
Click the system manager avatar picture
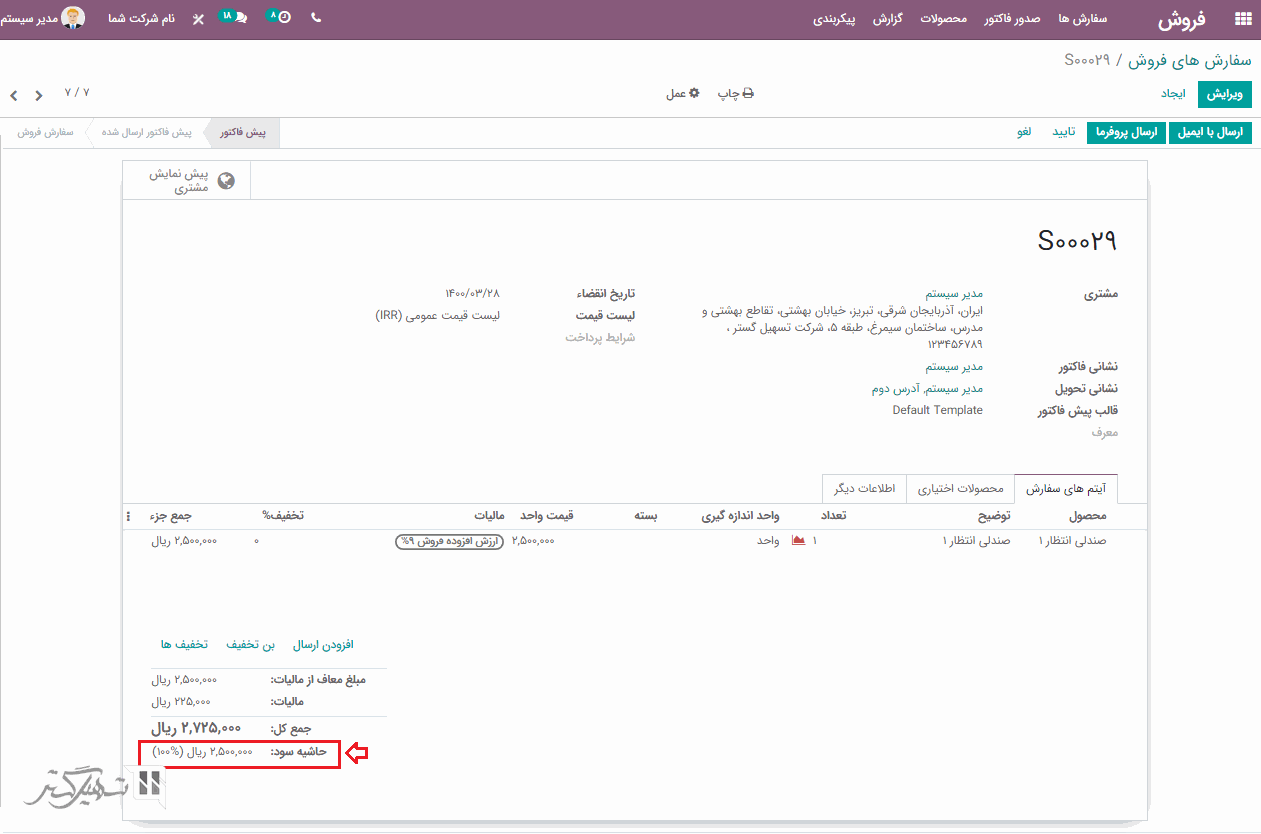[x=73, y=18]
